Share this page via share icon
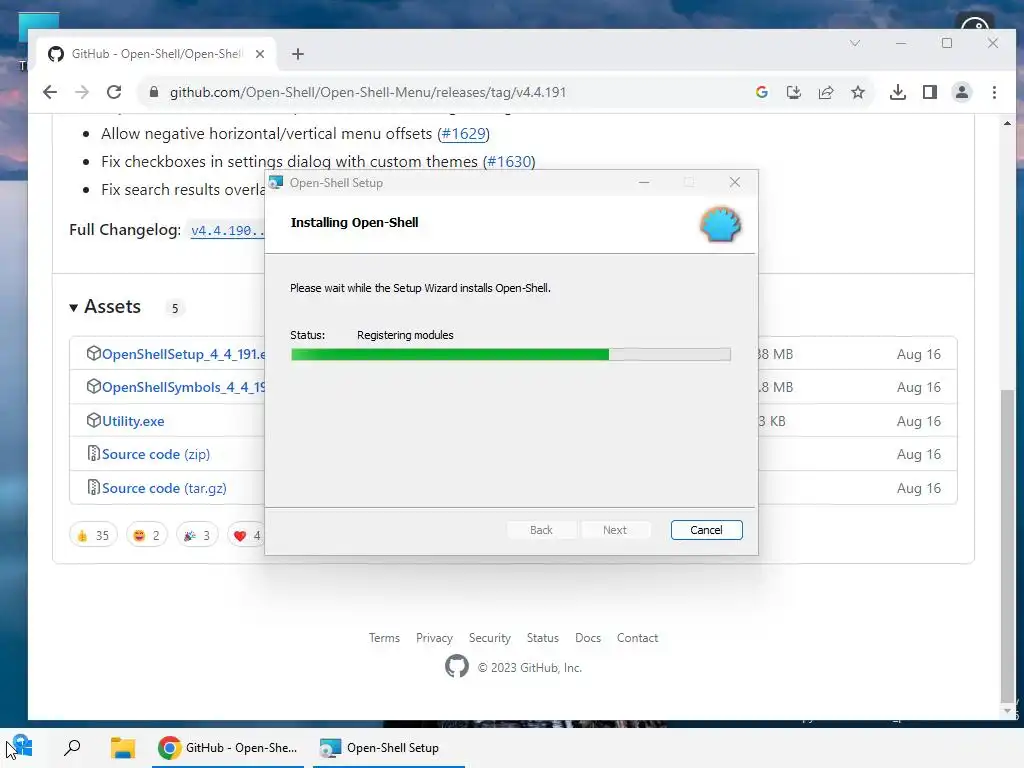Viewport: 1024px width, 768px height. [825, 92]
